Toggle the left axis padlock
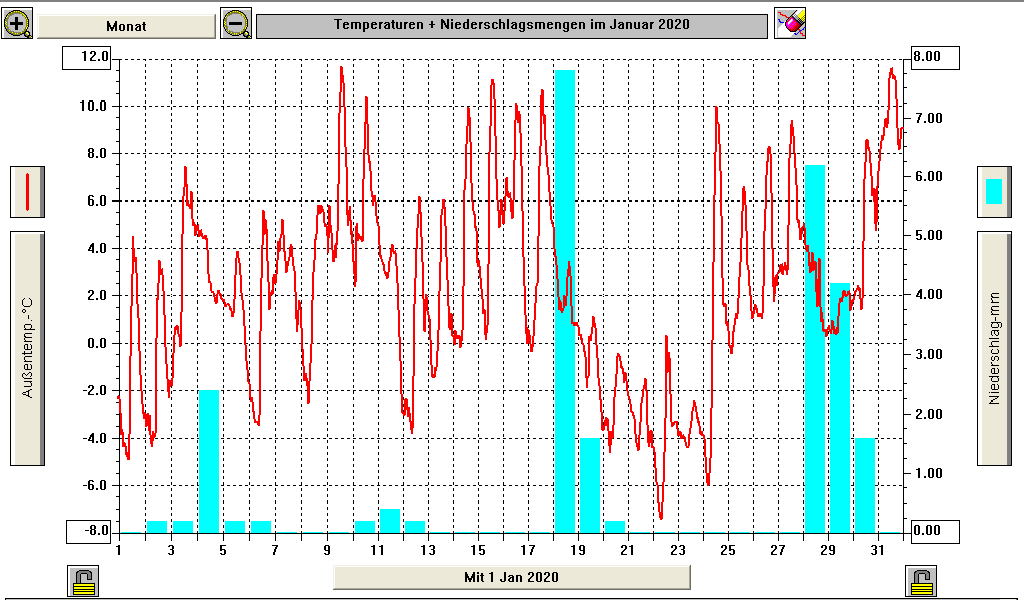 pos(83,580)
